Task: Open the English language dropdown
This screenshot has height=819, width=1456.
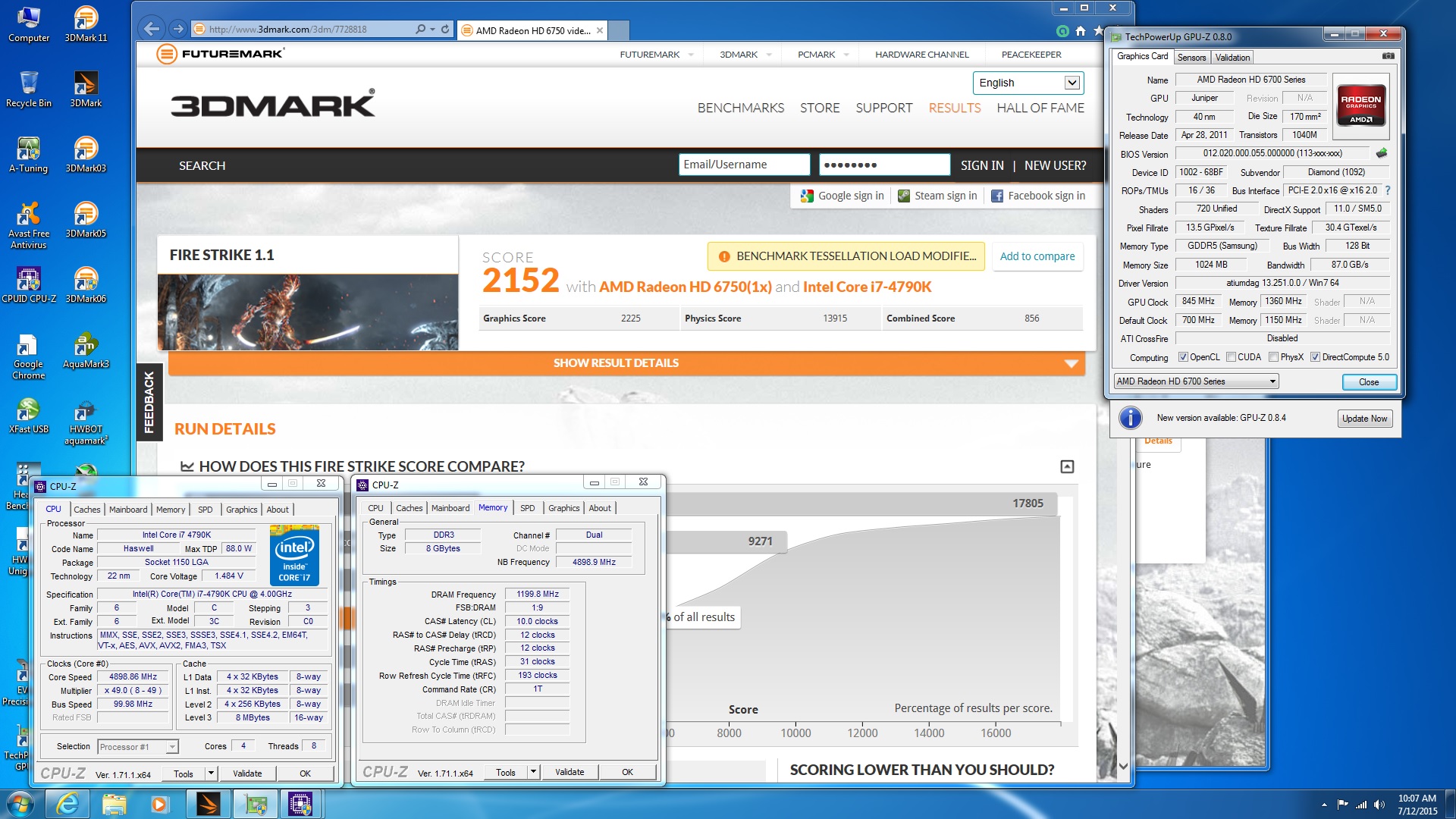Action: (1028, 83)
